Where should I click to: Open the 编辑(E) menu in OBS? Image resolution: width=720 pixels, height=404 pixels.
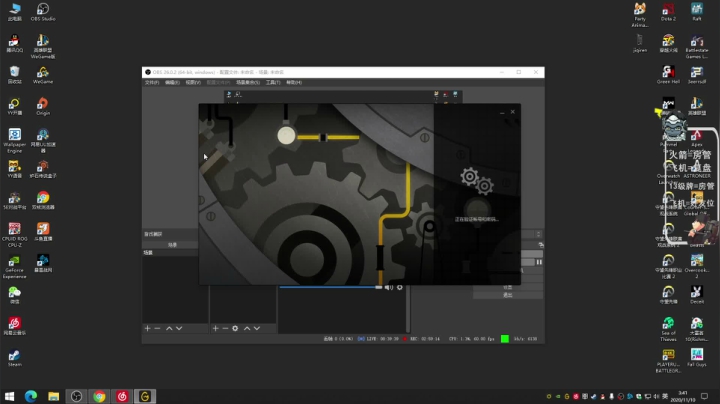172,83
